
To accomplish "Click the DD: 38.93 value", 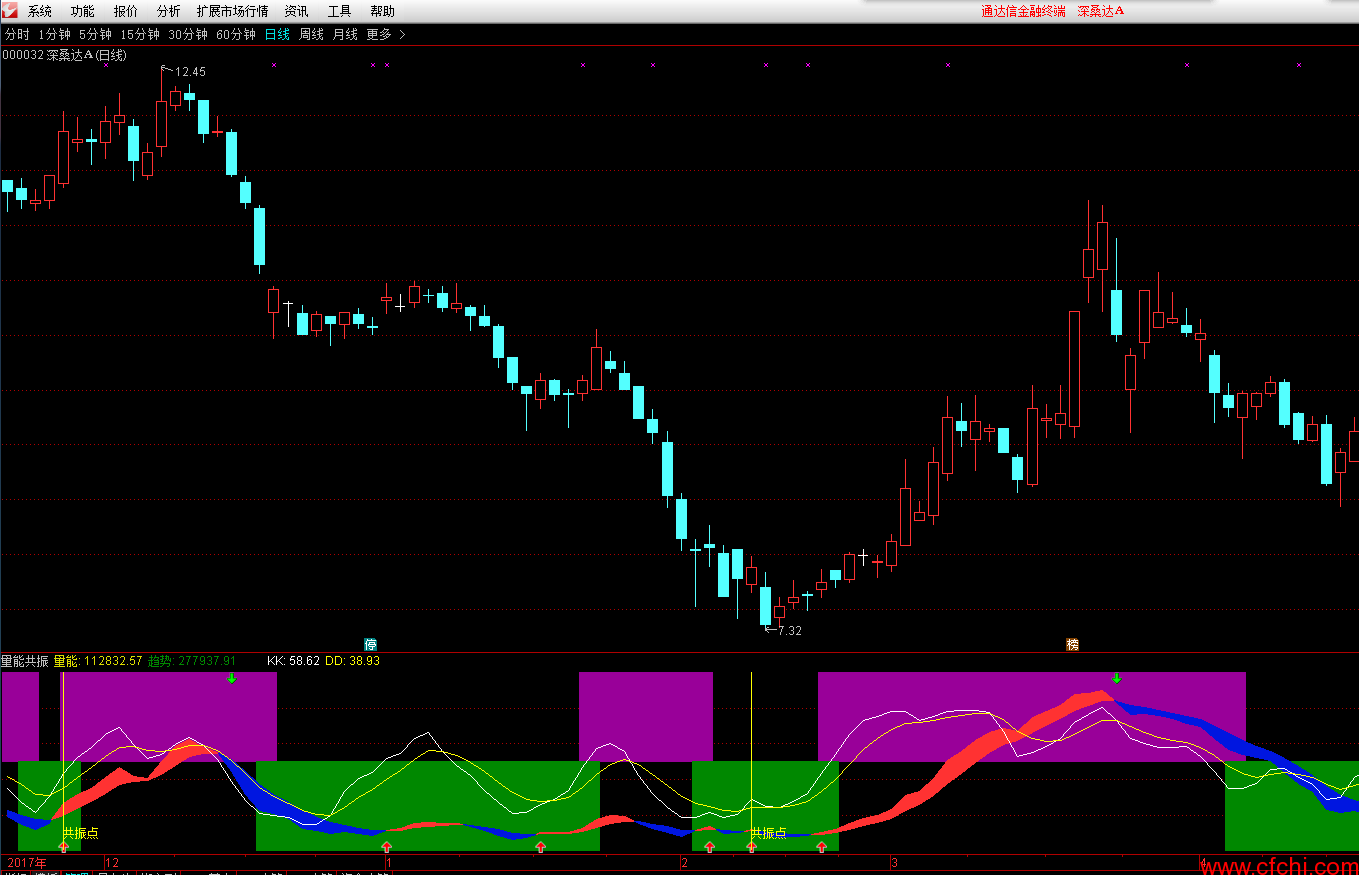I will pos(353,661).
